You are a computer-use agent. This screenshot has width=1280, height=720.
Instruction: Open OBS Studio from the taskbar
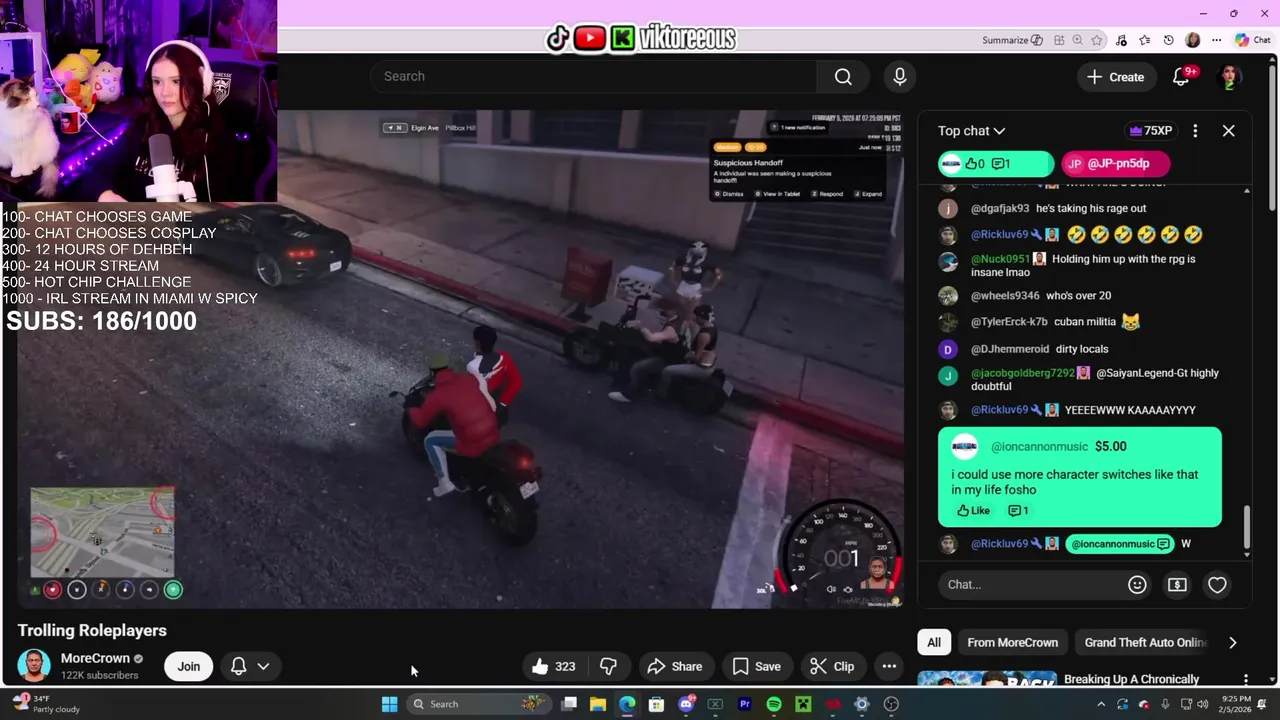[x=891, y=704]
